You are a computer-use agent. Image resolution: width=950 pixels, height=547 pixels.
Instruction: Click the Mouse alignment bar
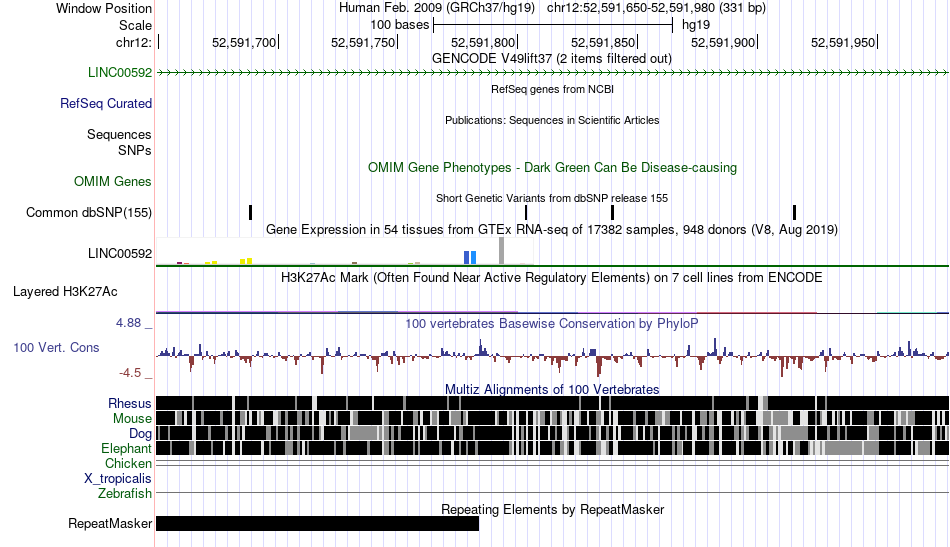click(553, 419)
